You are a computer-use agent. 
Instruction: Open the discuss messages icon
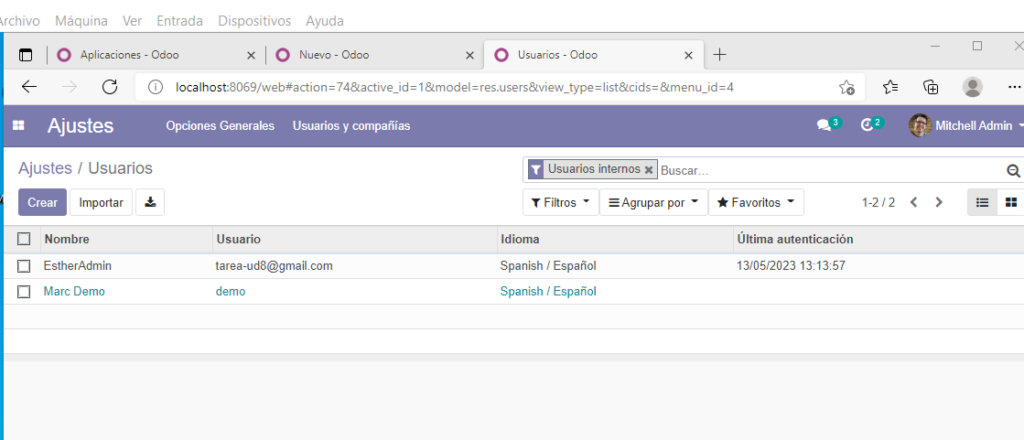point(824,126)
